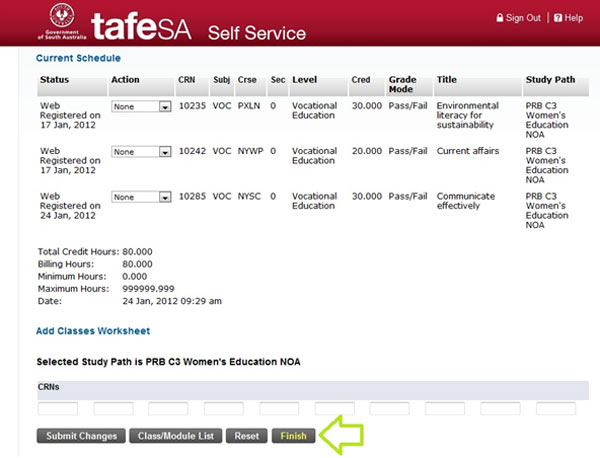
Task: Click CRN value 10285
Action: tap(192, 196)
